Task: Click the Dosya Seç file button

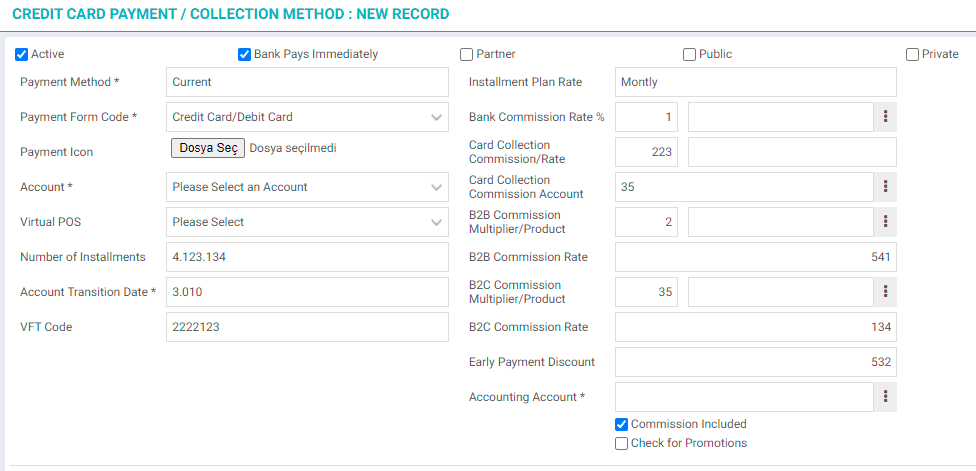Action: point(208,148)
